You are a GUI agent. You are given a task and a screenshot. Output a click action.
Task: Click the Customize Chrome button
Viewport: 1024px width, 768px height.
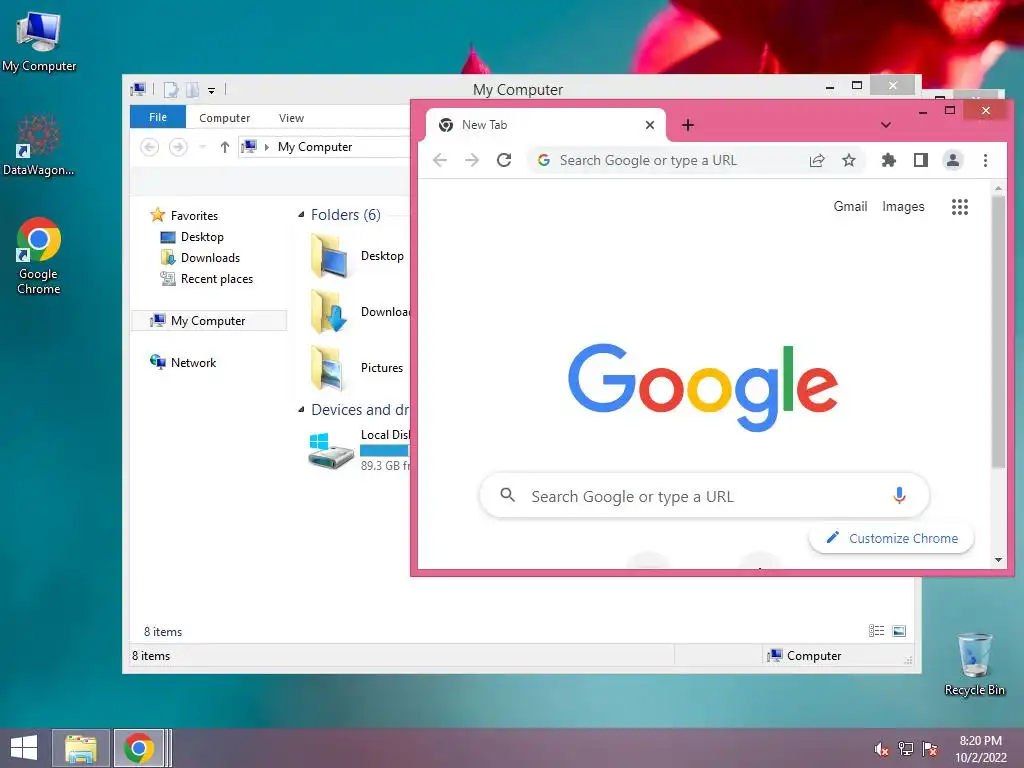coord(891,538)
